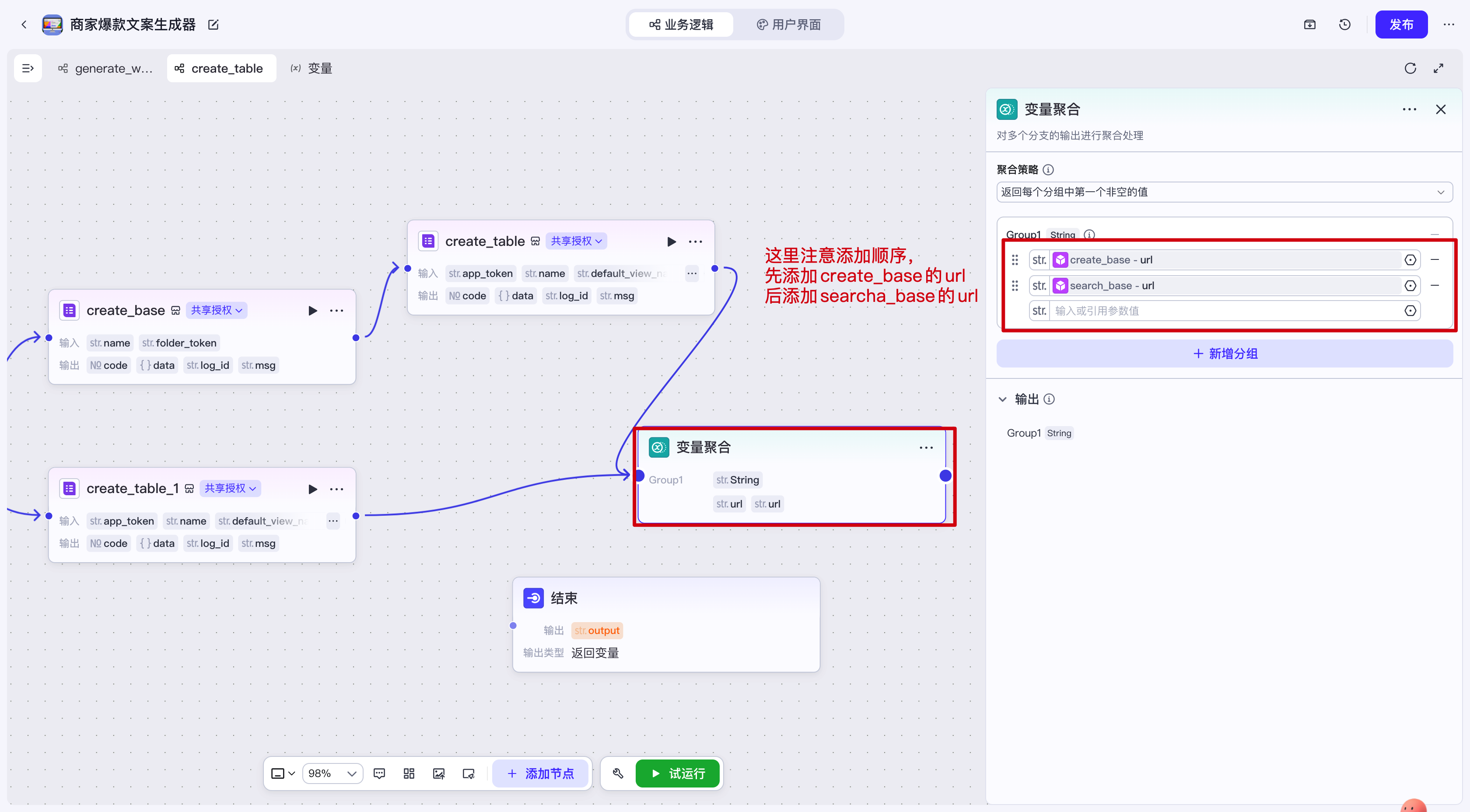Open the 聚合策略 strategy dropdown
1470x812 pixels.
[1224, 192]
